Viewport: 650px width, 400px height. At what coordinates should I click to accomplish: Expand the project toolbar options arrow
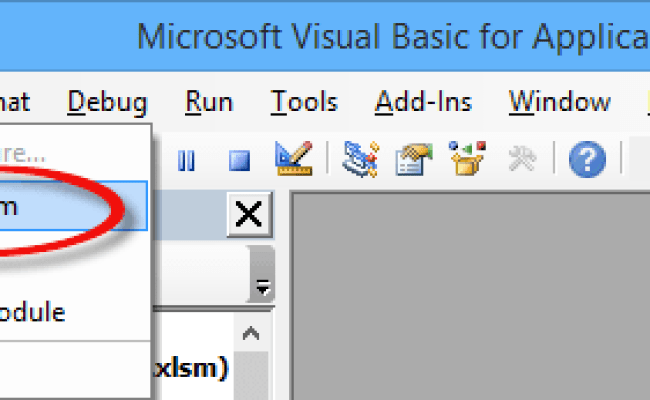(x=263, y=287)
